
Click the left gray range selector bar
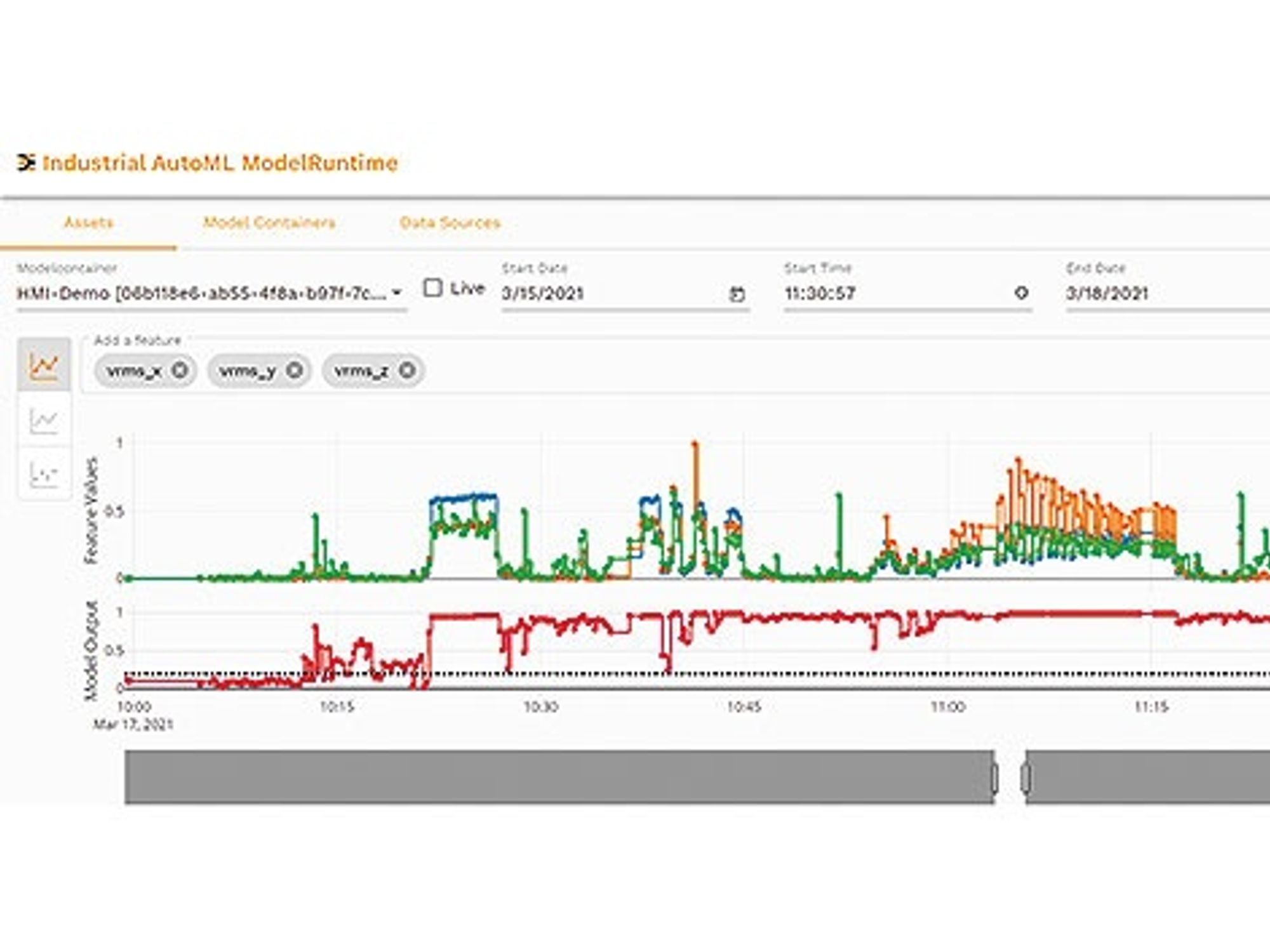(559, 777)
